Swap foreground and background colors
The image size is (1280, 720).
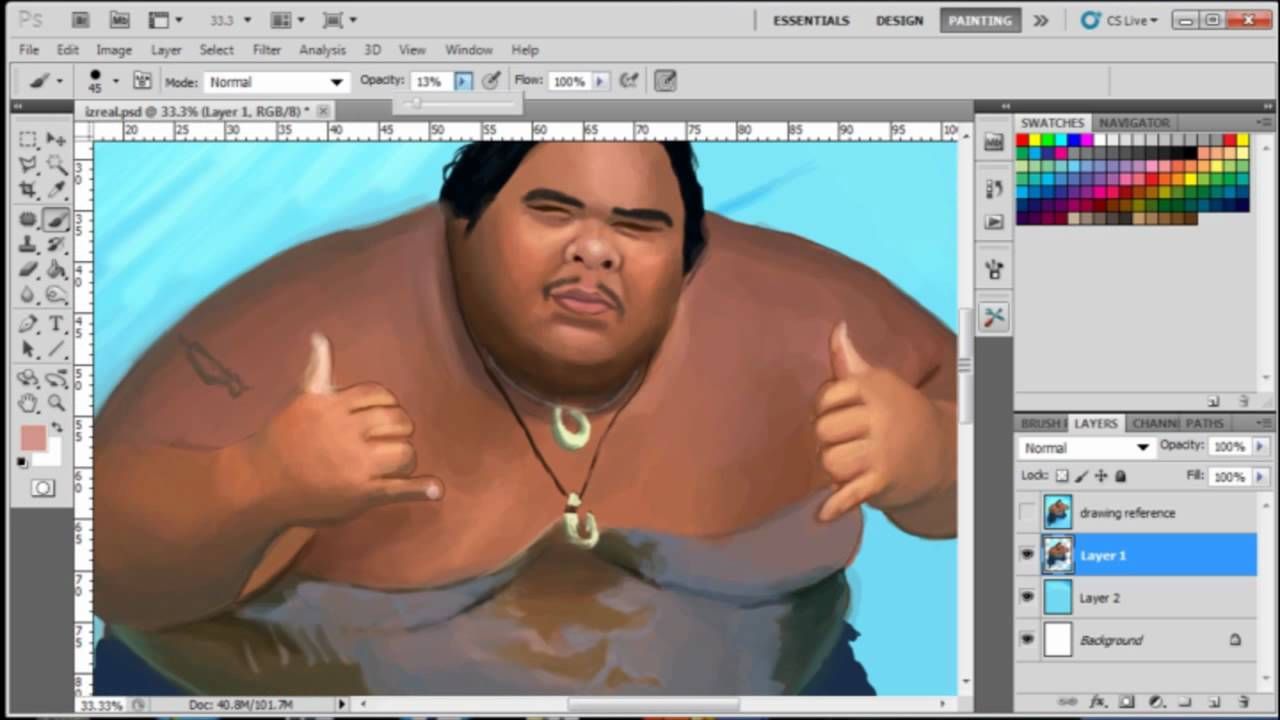(57, 428)
